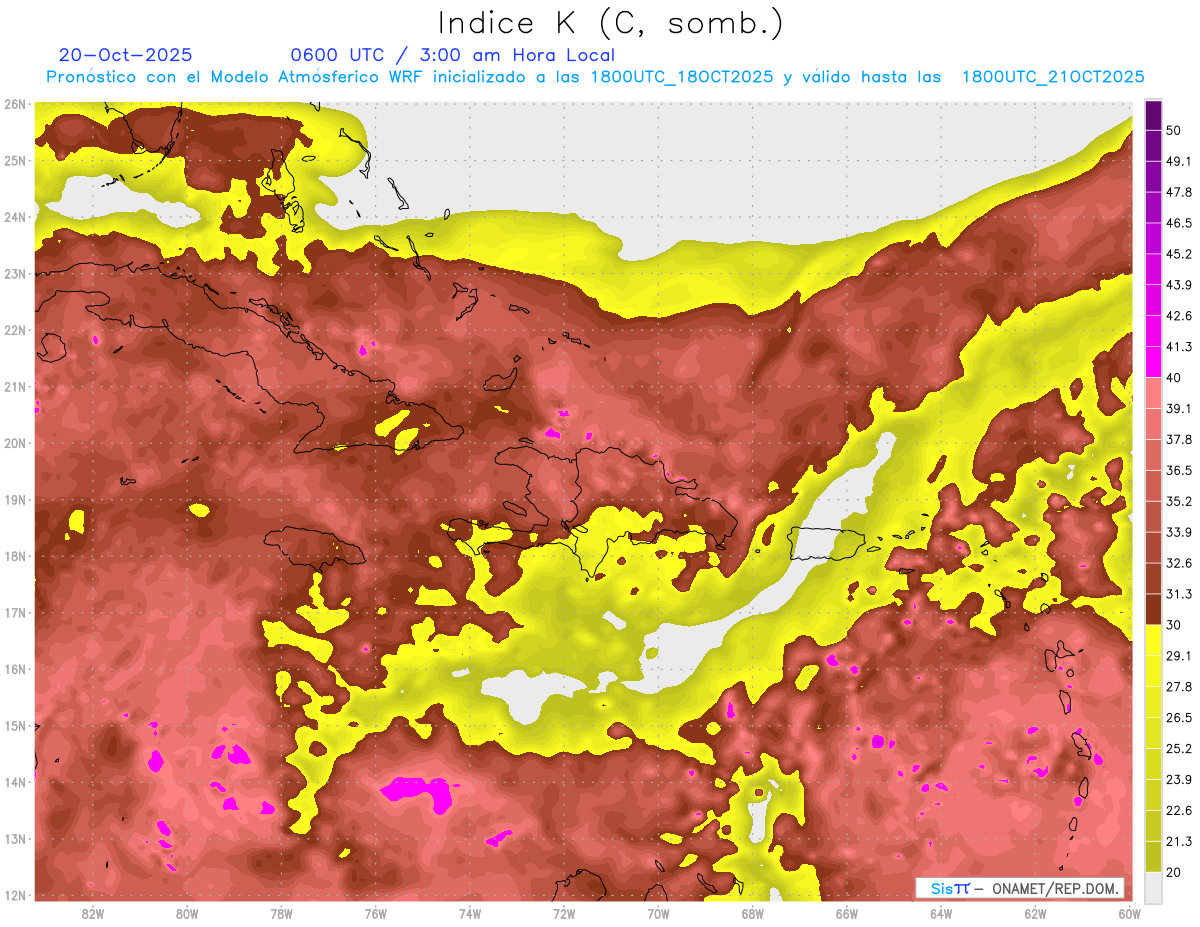Click the "0600 UTC / 3:00 am Hora Local" text

coord(452,55)
